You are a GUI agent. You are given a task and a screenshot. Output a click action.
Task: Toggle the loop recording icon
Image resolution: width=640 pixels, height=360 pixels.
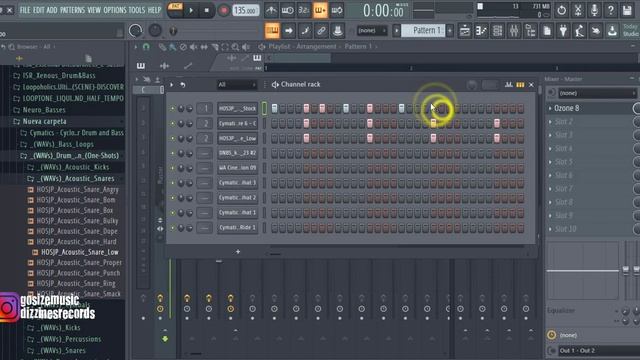click(337, 10)
